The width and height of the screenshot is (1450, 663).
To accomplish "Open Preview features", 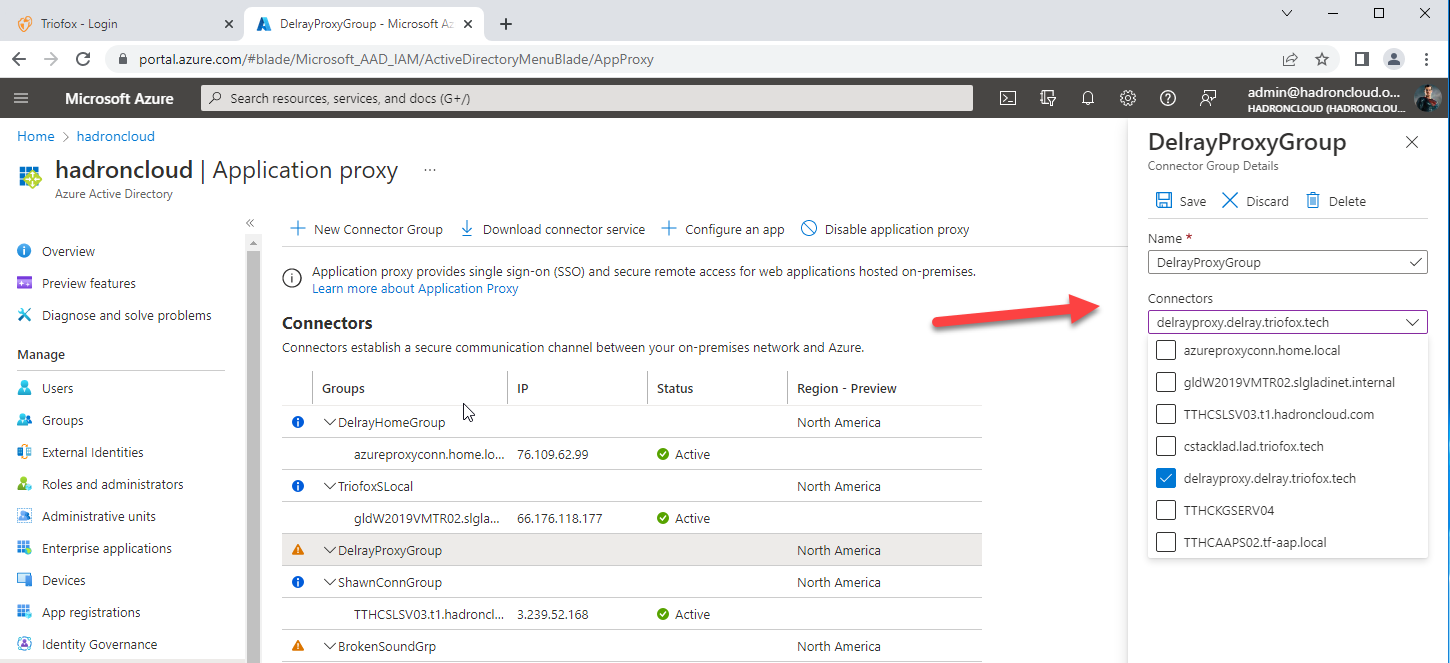I will point(88,283).
